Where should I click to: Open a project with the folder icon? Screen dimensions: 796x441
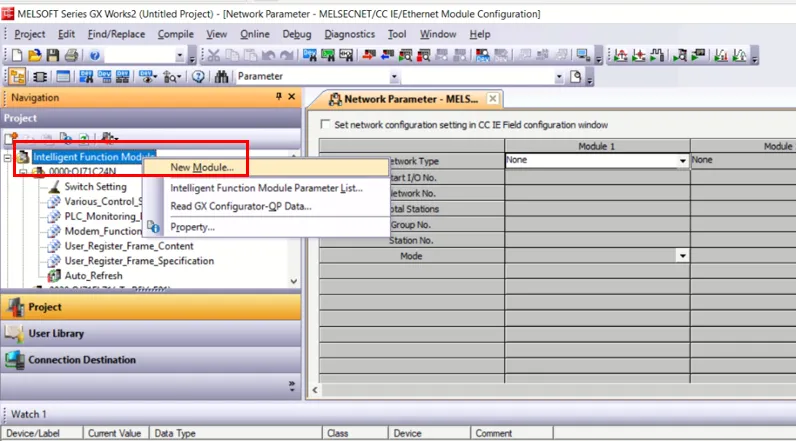[x=35, y=55]
